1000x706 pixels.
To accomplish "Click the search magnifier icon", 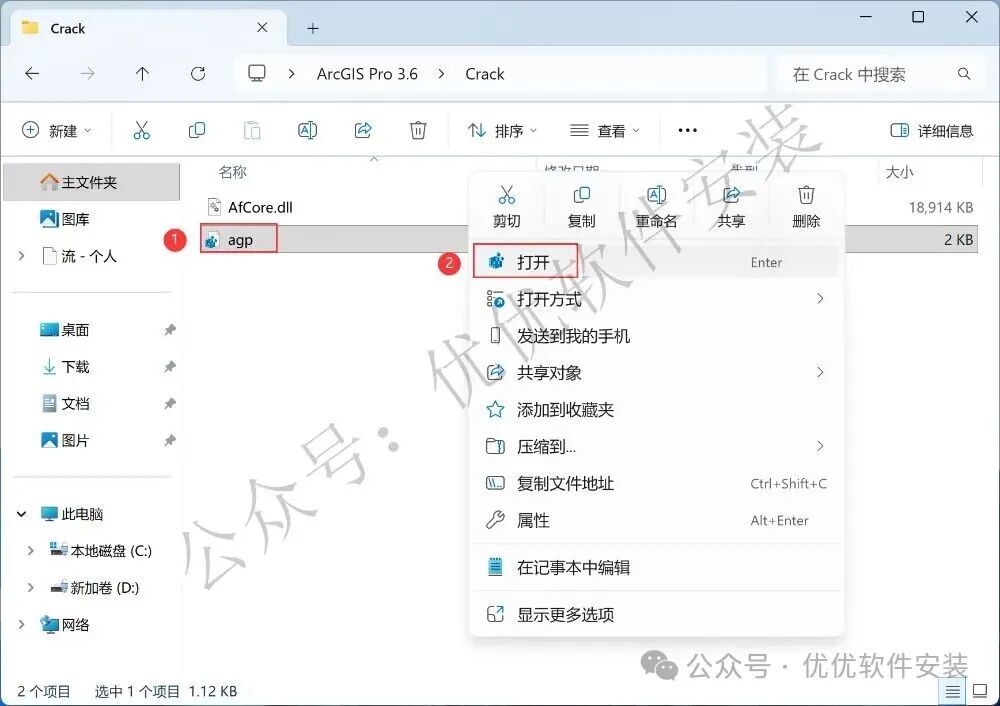I will 964,74.
